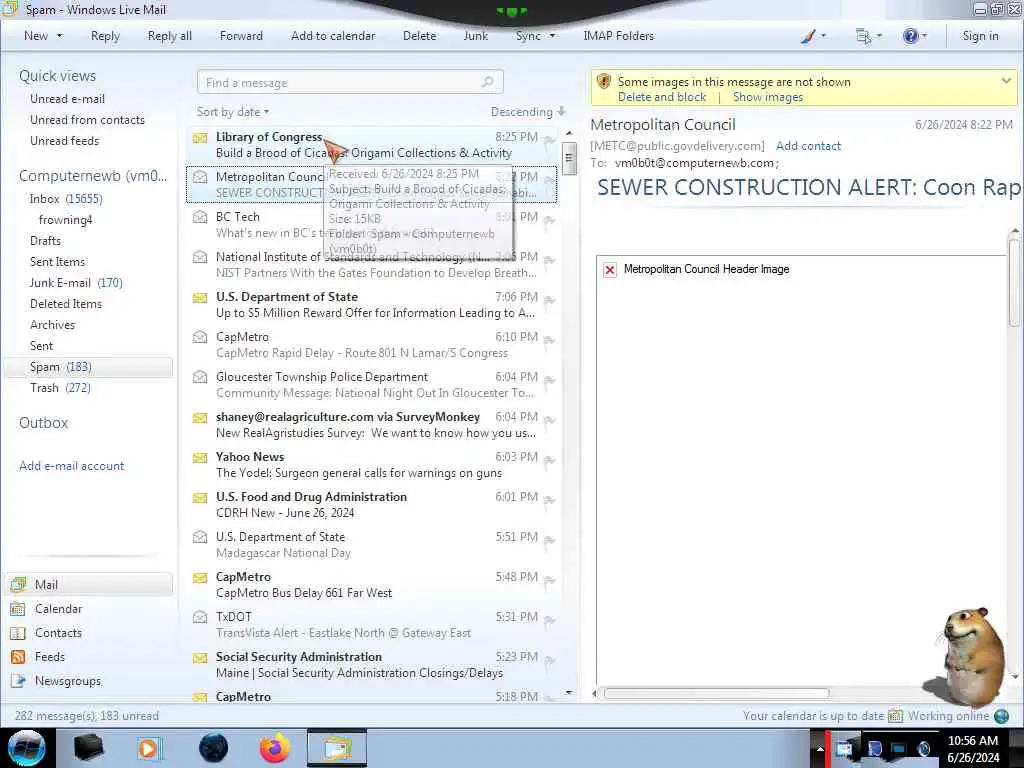Click the Add contact link
This screenshot has width=1024, height=768.
[x=808, y=146]
